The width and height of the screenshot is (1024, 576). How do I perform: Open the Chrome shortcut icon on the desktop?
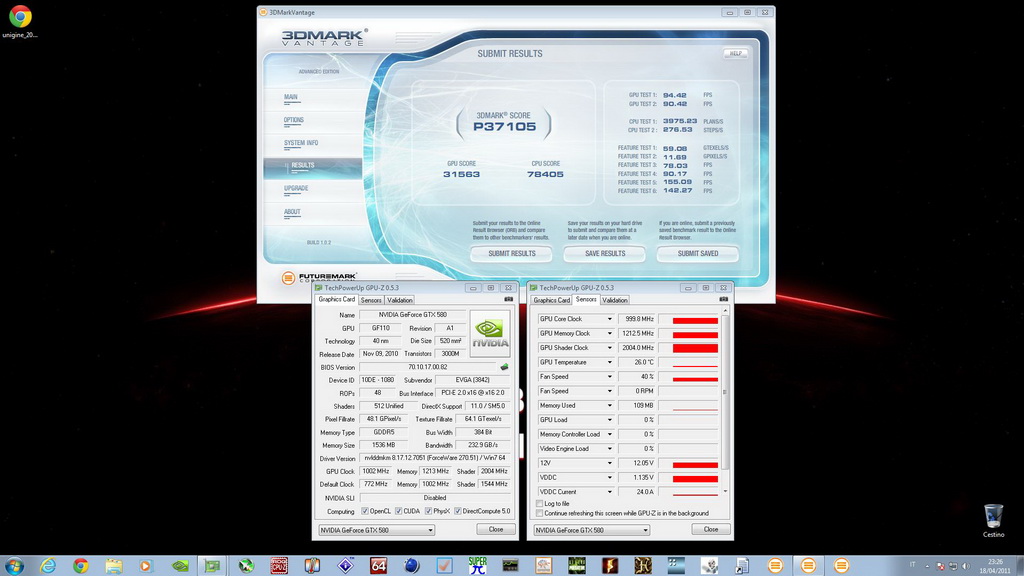pos(20,16)
